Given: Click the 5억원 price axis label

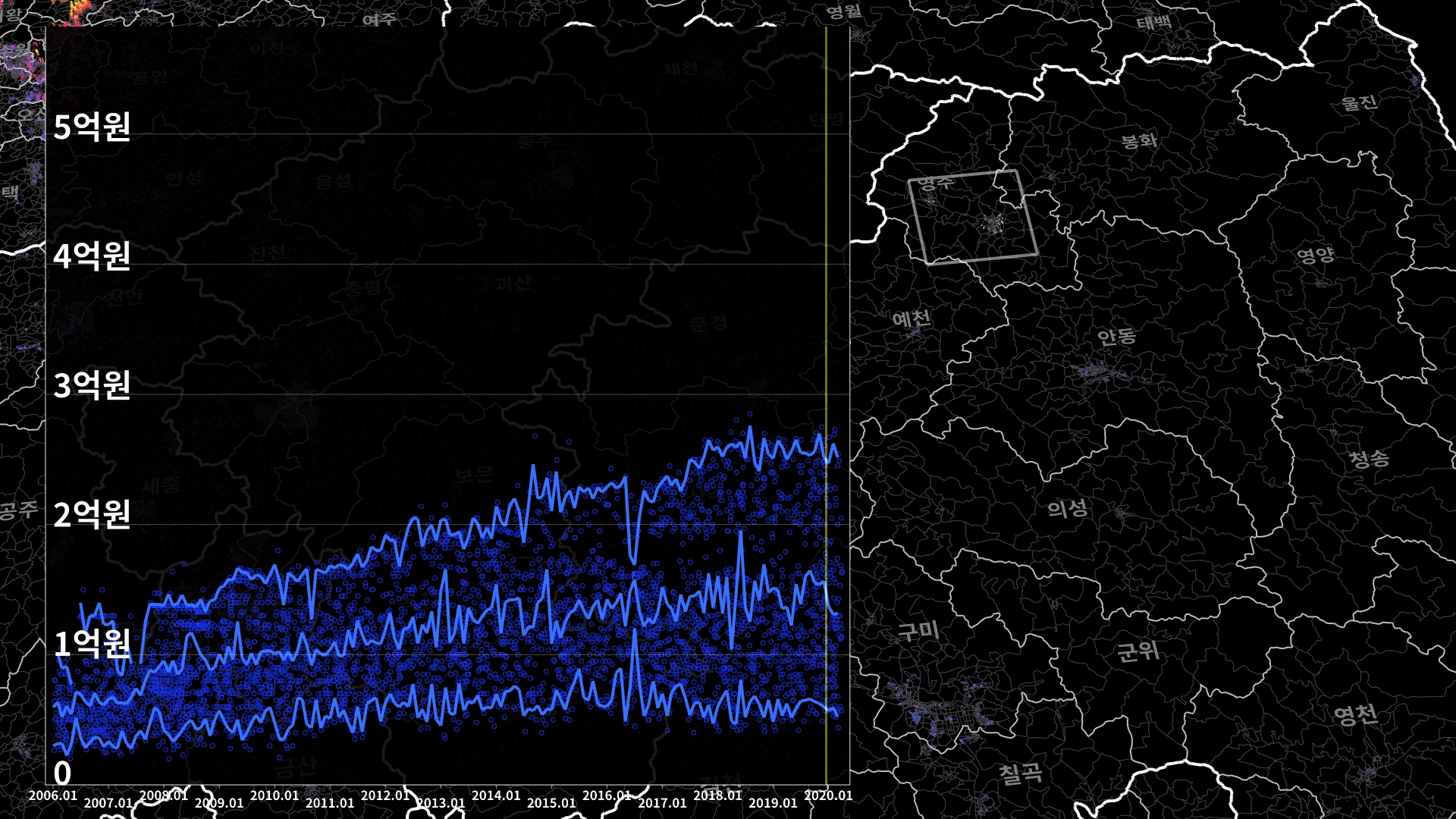Looking at the screenshot, I should (x=92, y=127).
